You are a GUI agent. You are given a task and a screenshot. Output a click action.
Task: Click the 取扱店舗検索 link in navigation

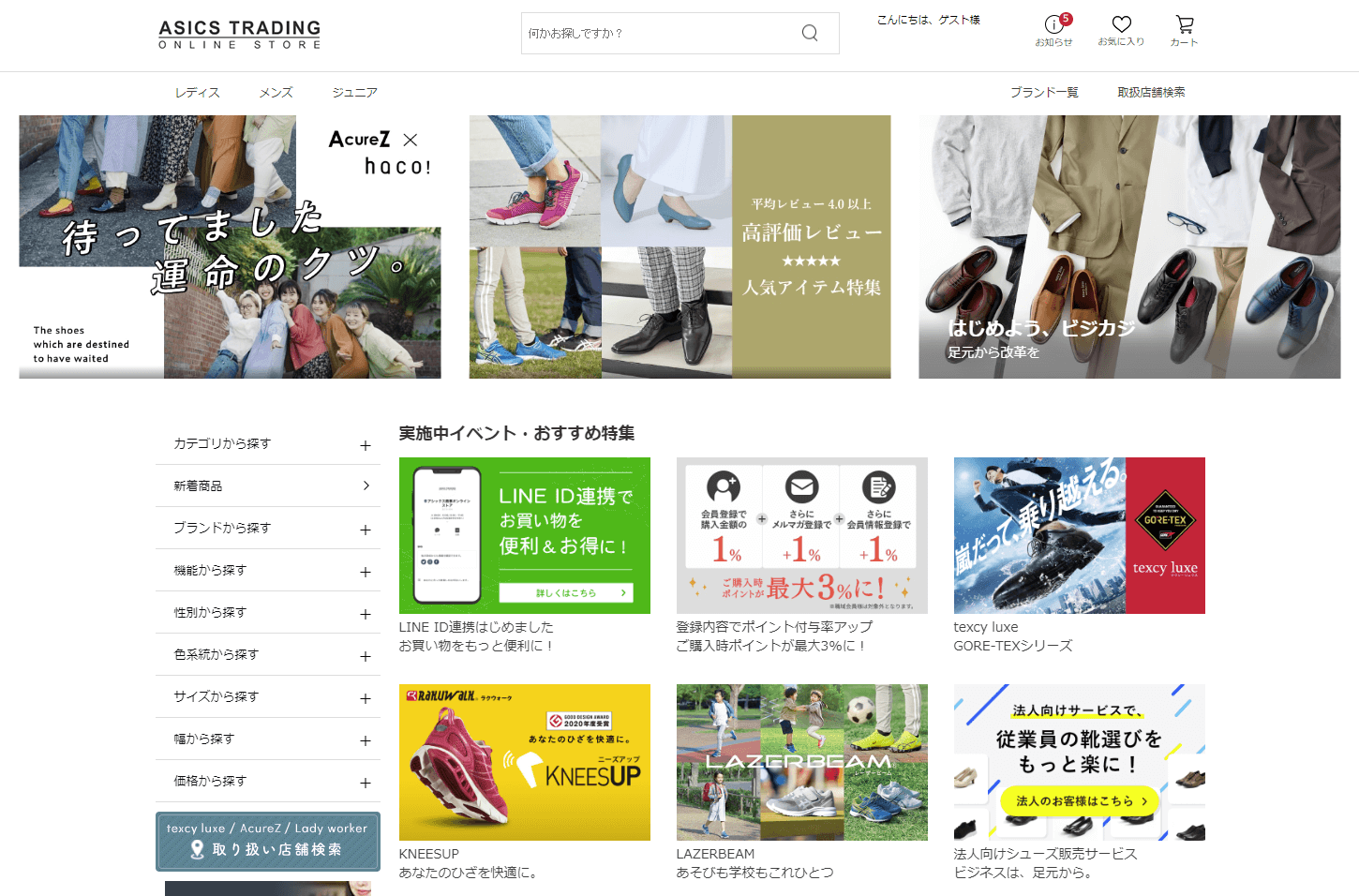click(1151, 93)
